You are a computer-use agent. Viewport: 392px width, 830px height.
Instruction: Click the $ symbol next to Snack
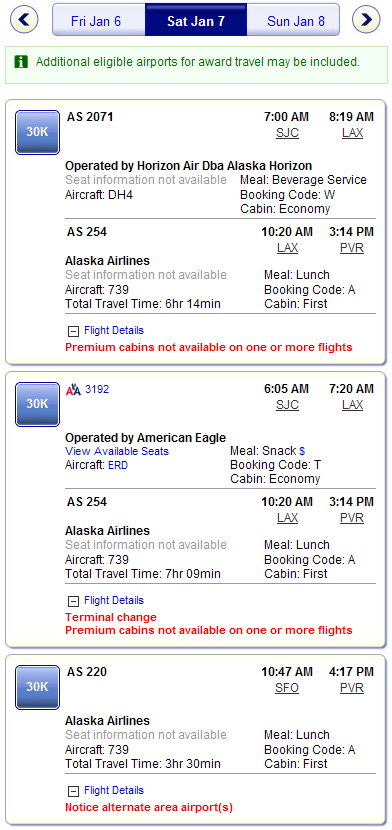point(302,452)
